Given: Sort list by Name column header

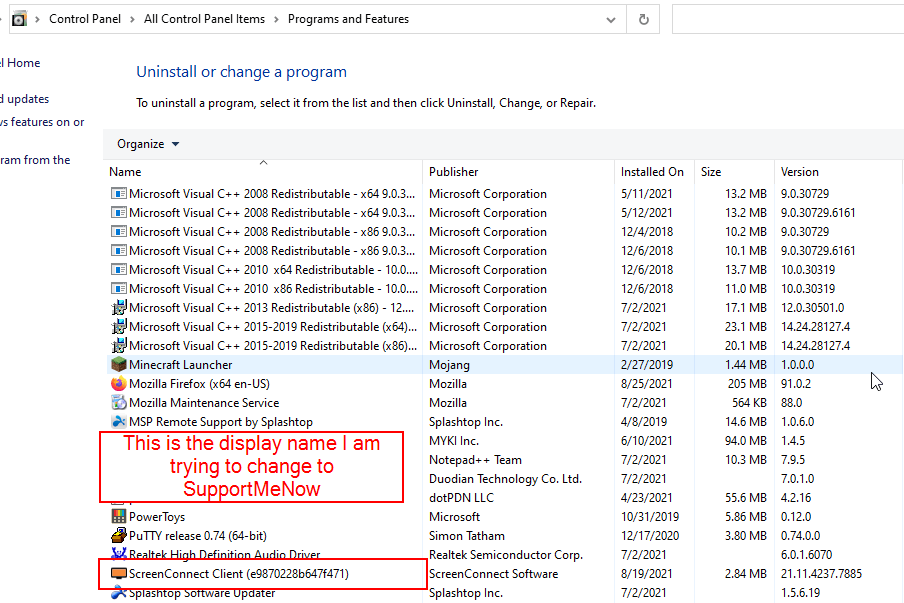Looking at the screenshot, I should 265,172.
